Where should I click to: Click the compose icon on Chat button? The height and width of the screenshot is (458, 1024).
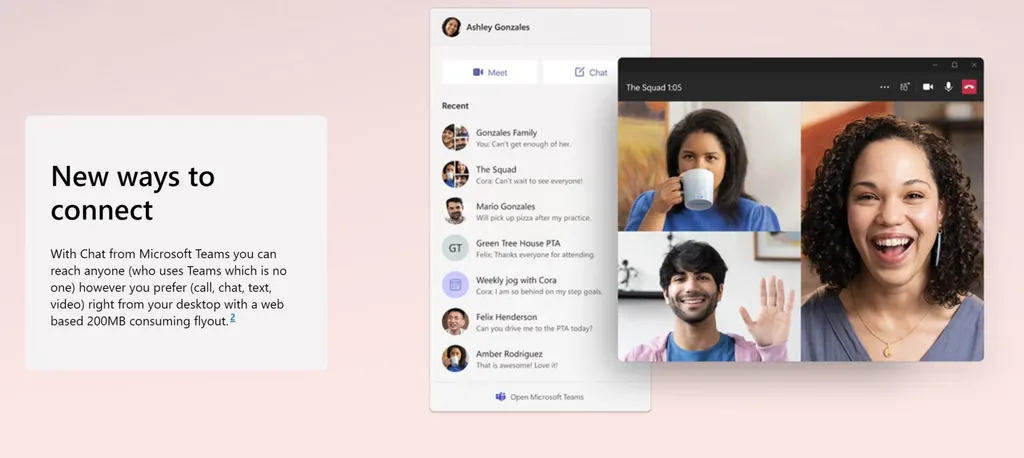pos(579,72)
